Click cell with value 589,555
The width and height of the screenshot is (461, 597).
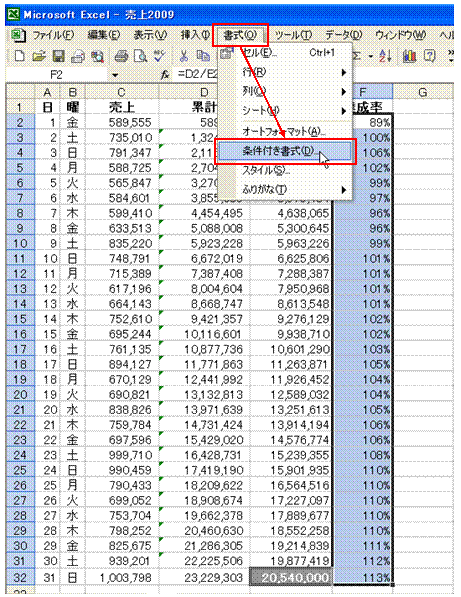point(121,122)
